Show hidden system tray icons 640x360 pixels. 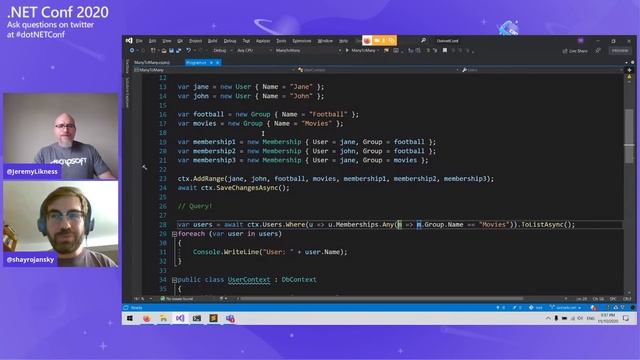point(548,318)
